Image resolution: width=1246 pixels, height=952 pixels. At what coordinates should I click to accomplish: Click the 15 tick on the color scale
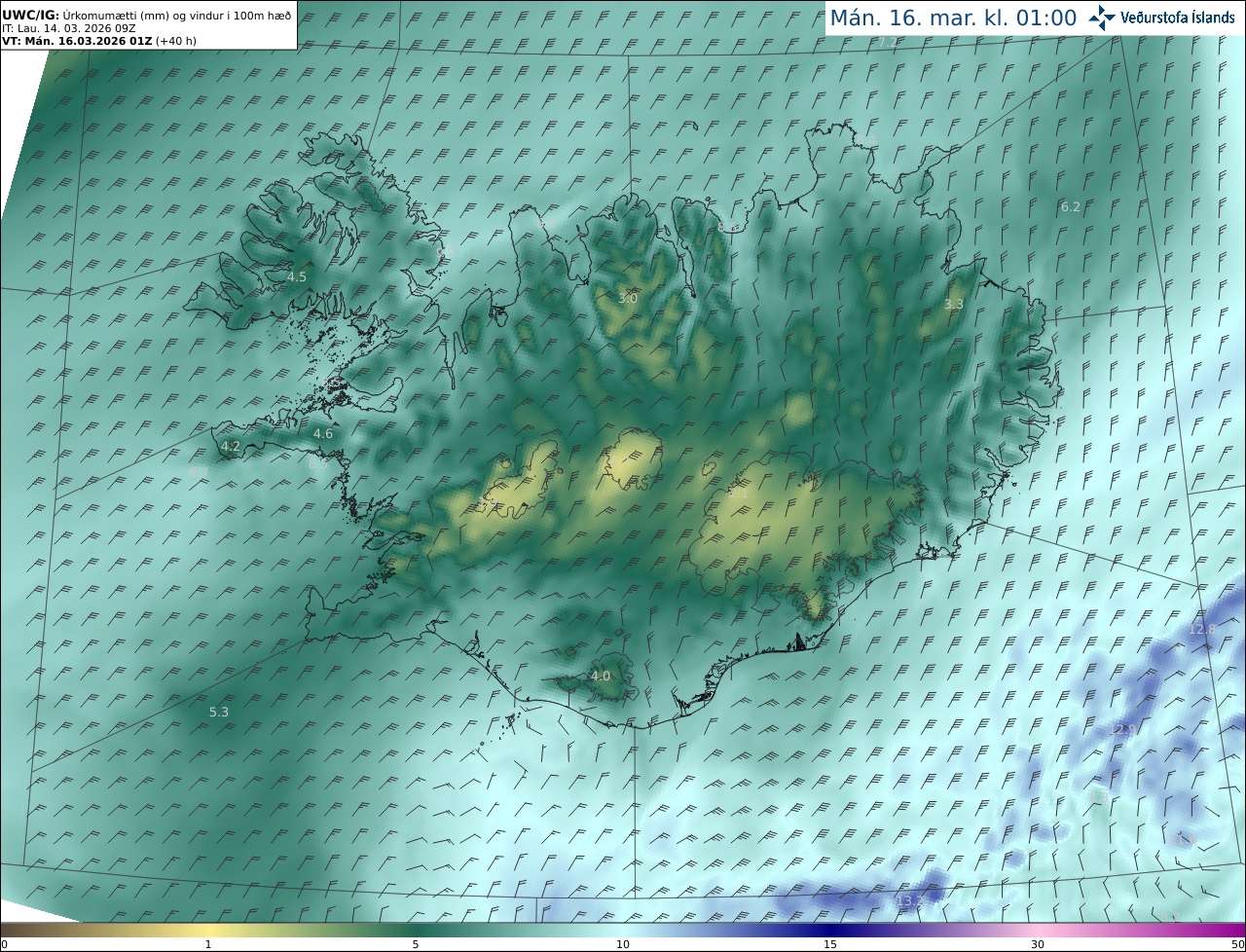[830, 944]
